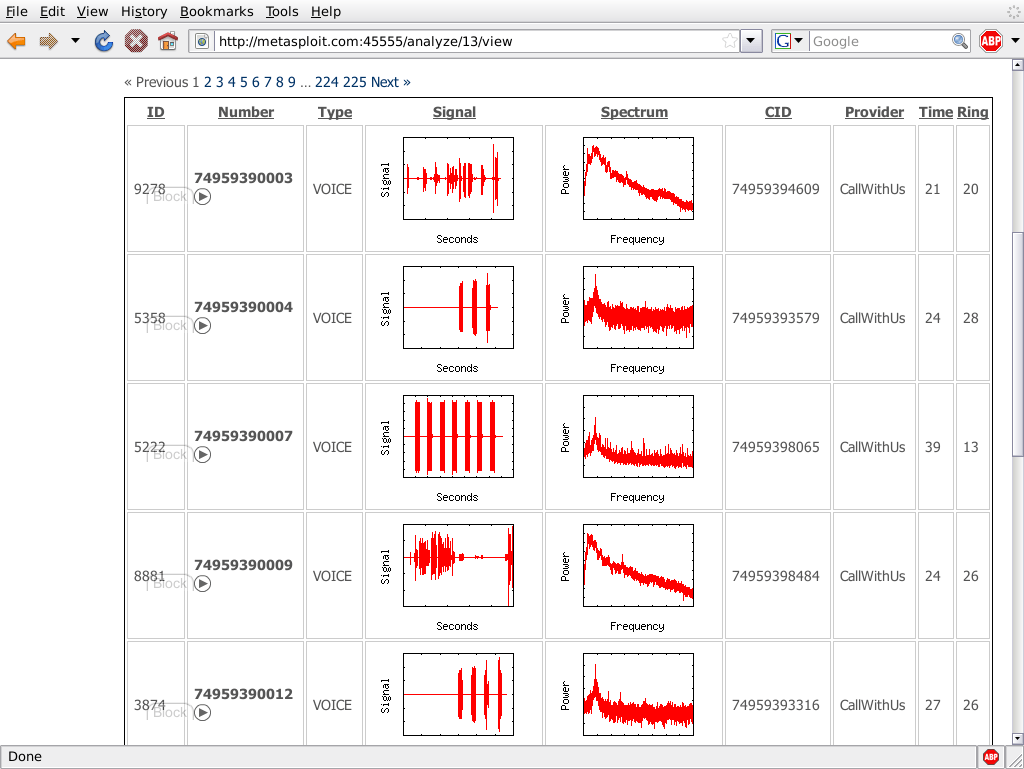Expand the URL bar history dropdown
Image resolution: width=1024 pixels, height=769 pixels.
[x=752, y=41]
